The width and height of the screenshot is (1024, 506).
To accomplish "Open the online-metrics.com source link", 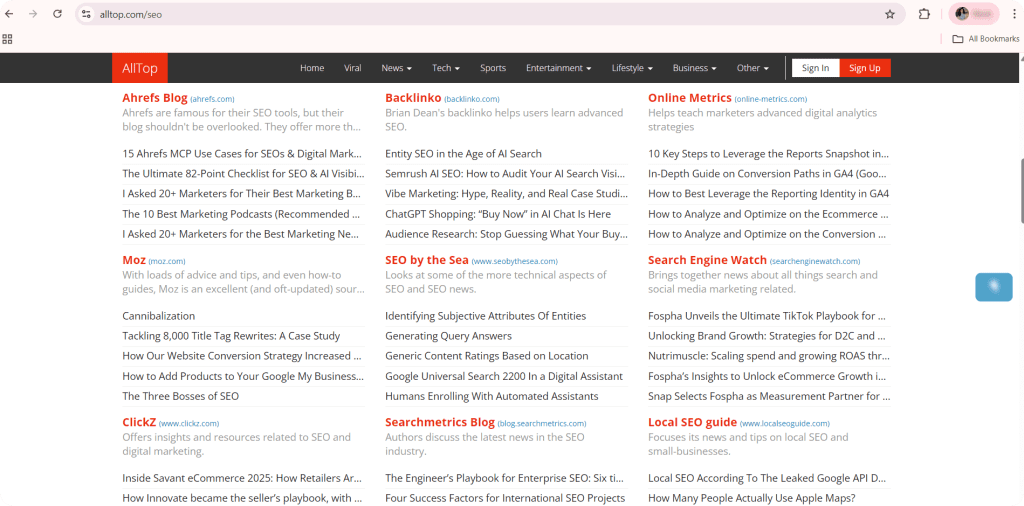I will (771, 99).
